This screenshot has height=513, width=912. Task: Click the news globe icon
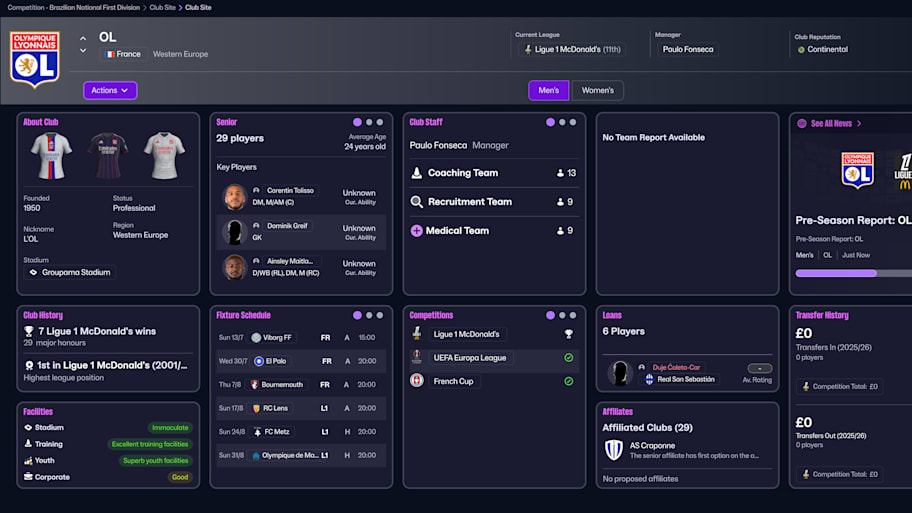pyautogui.click(x=801, y=123)
